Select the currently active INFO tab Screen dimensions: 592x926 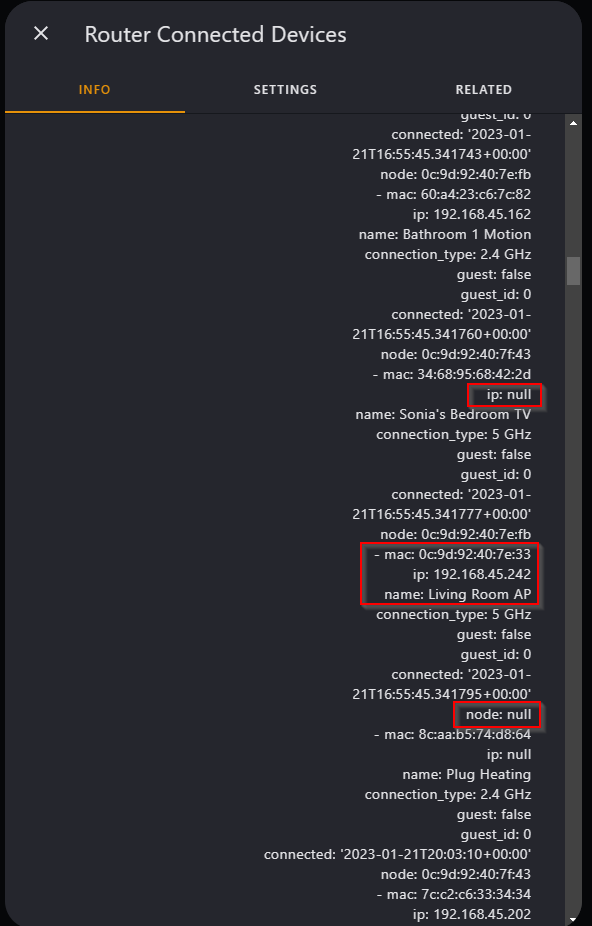click(94, 89)
